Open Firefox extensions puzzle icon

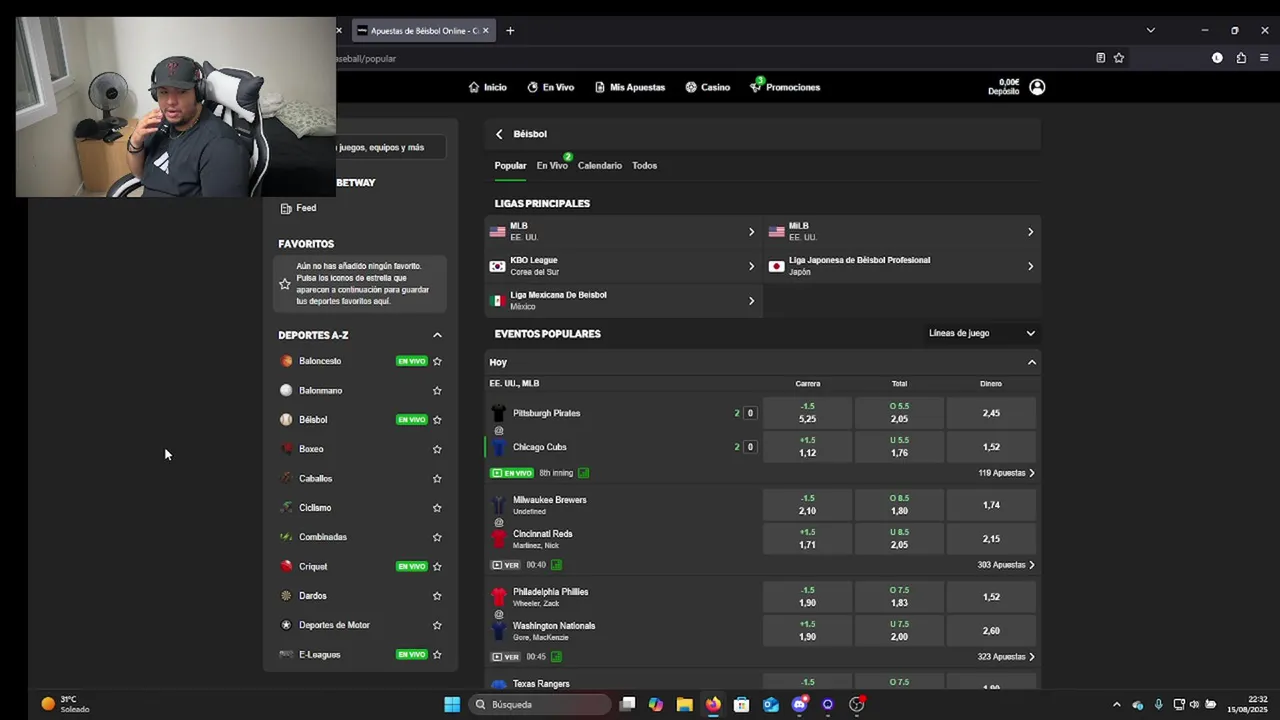coord(1241,58)
